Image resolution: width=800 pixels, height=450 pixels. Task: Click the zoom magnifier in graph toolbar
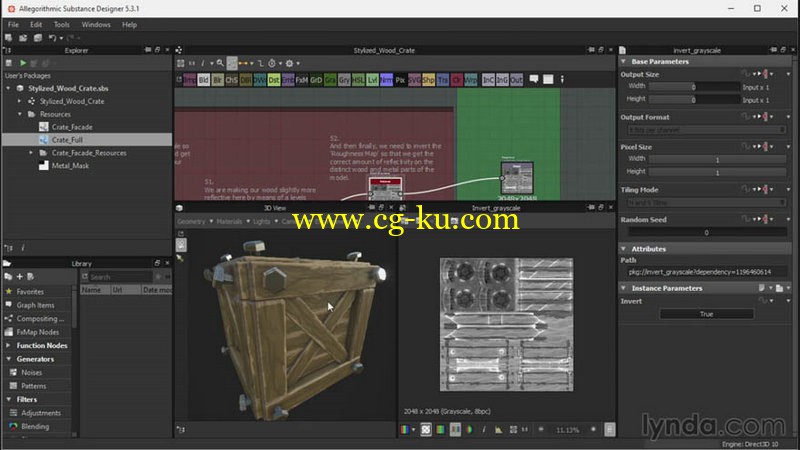[x=220, y=63]
